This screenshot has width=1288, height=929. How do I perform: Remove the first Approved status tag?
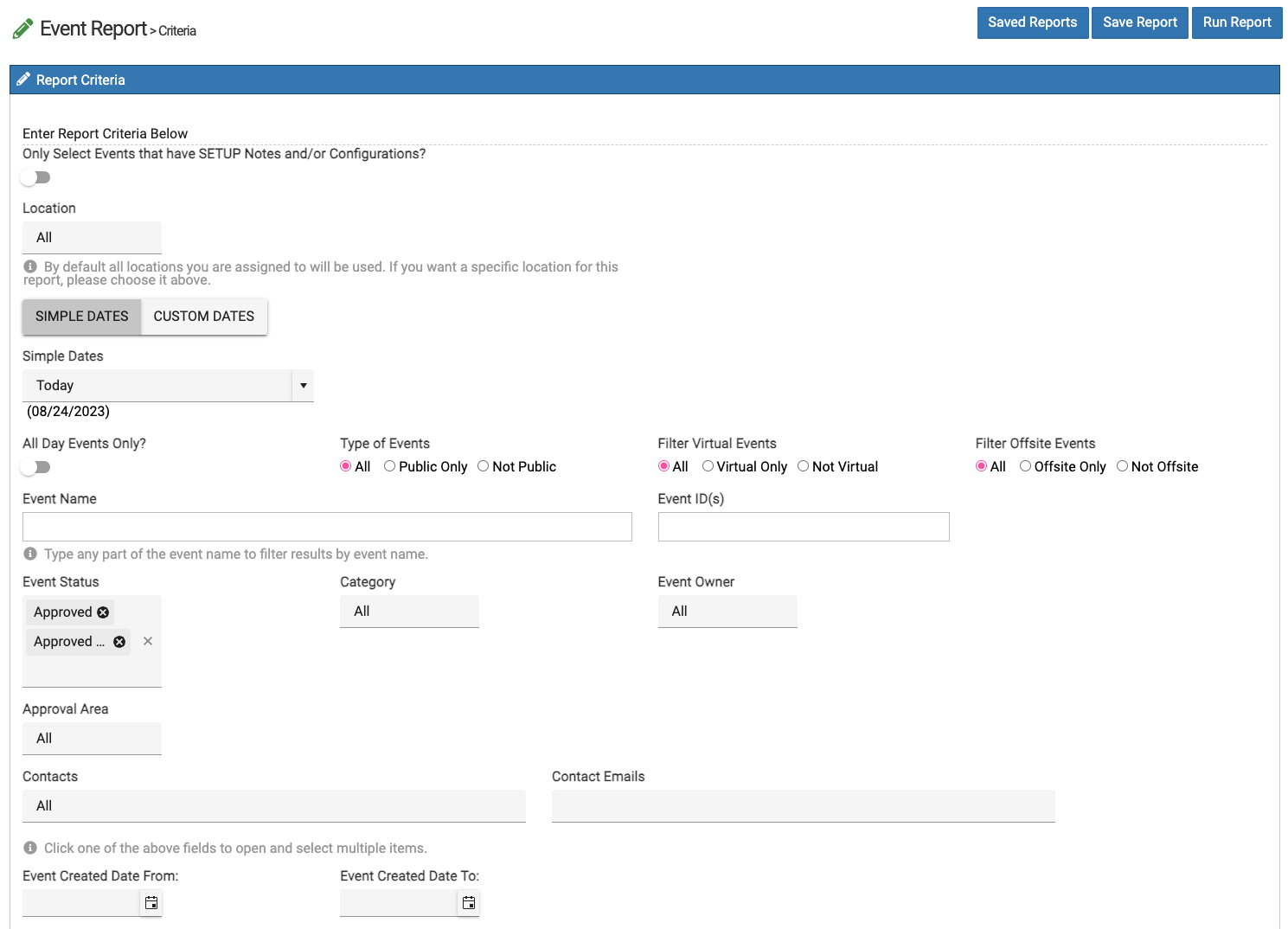tap(103, 612)
